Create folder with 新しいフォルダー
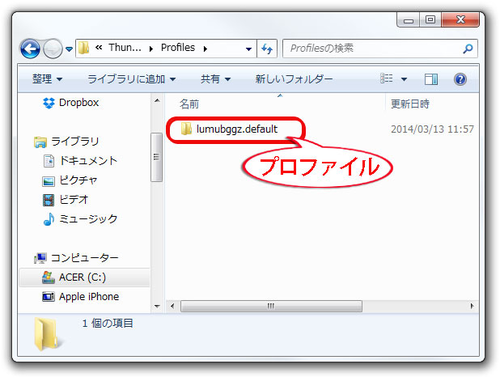The width and height of the screenshot is (500, 377). point(294,79)
